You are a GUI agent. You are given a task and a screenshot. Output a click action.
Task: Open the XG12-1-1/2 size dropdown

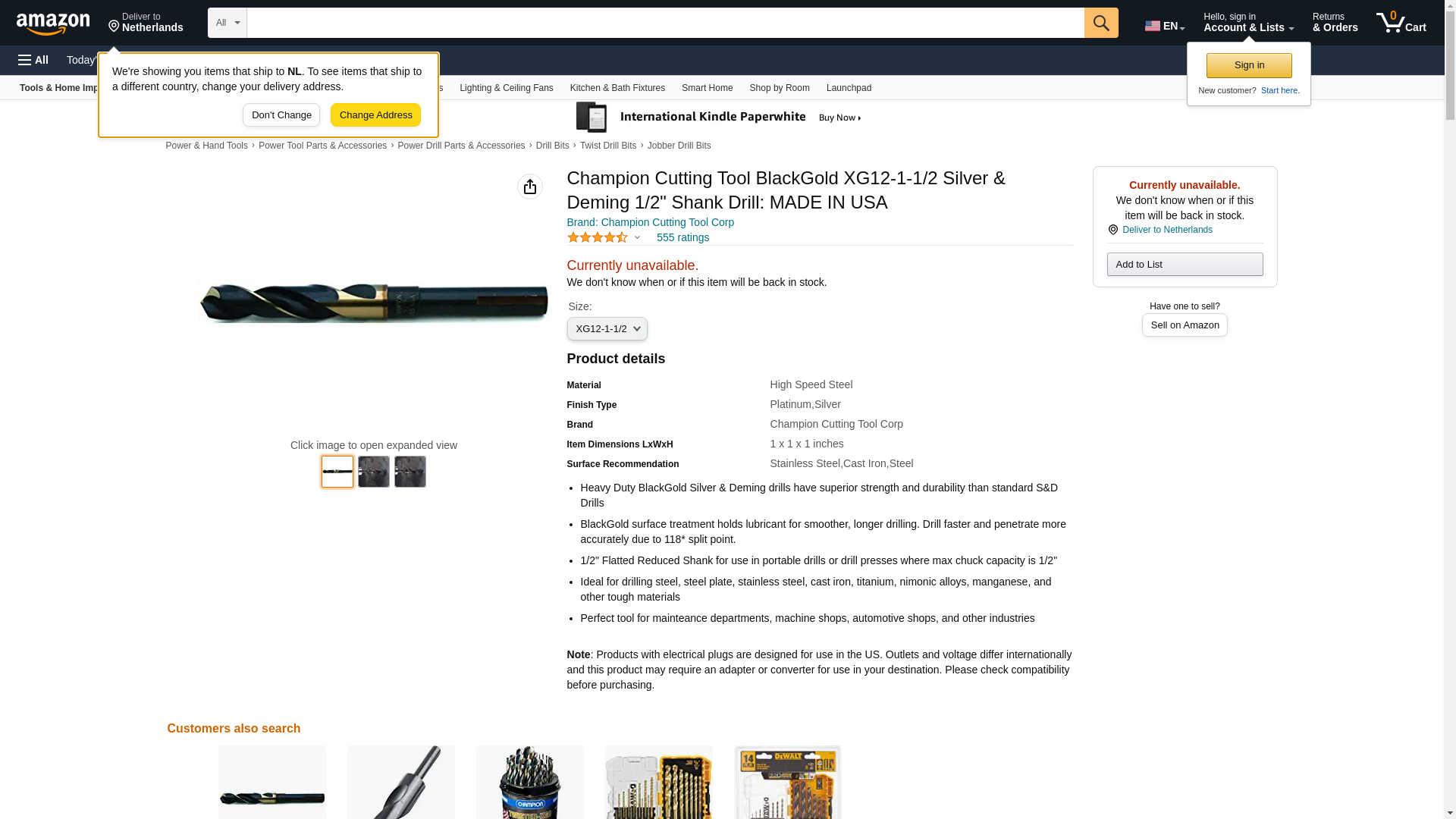607,329
